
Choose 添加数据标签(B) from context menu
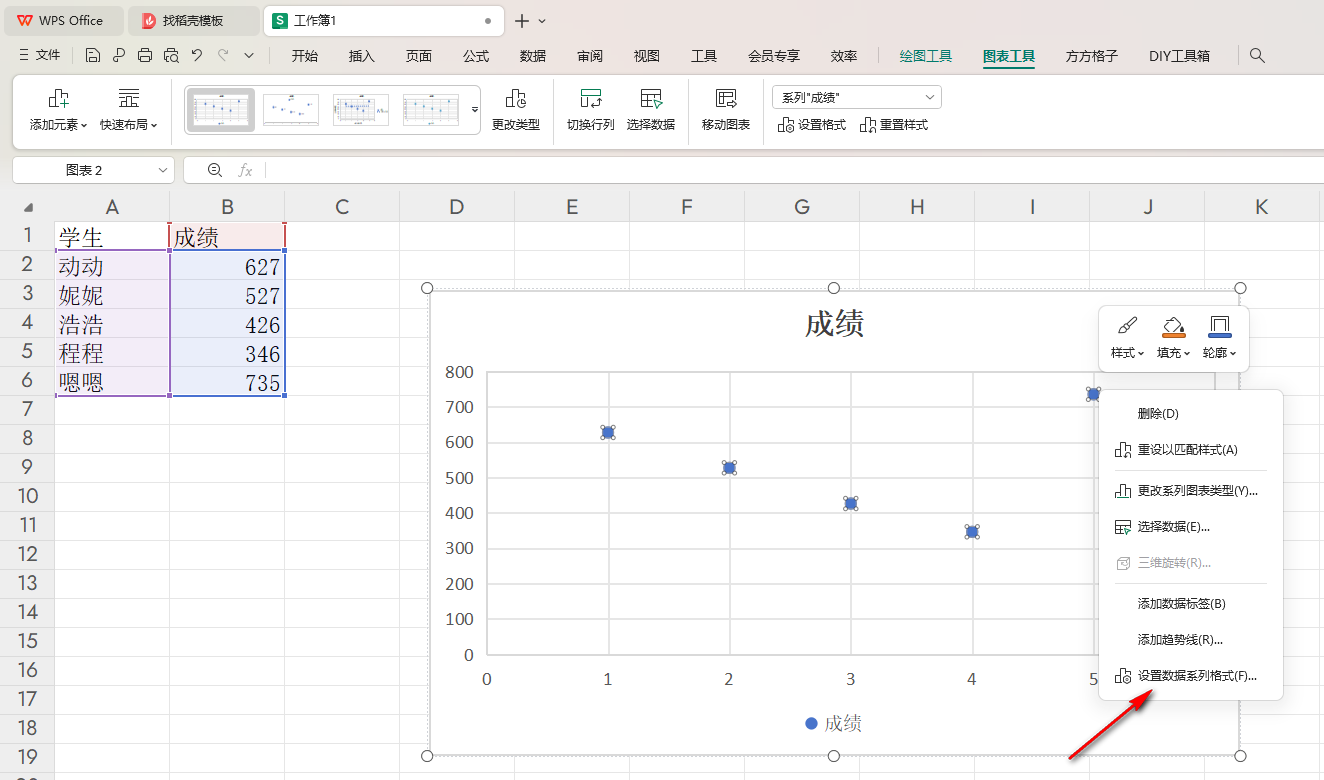(x=1190, y=604)
